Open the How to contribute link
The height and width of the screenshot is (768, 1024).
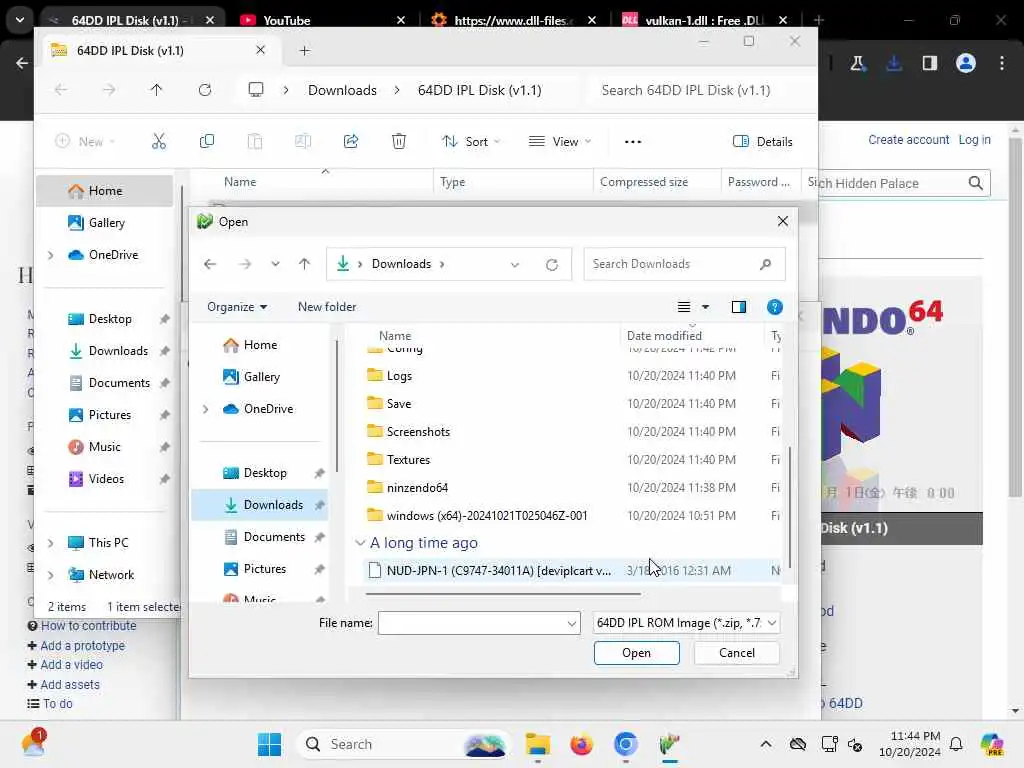pos(88,626)
